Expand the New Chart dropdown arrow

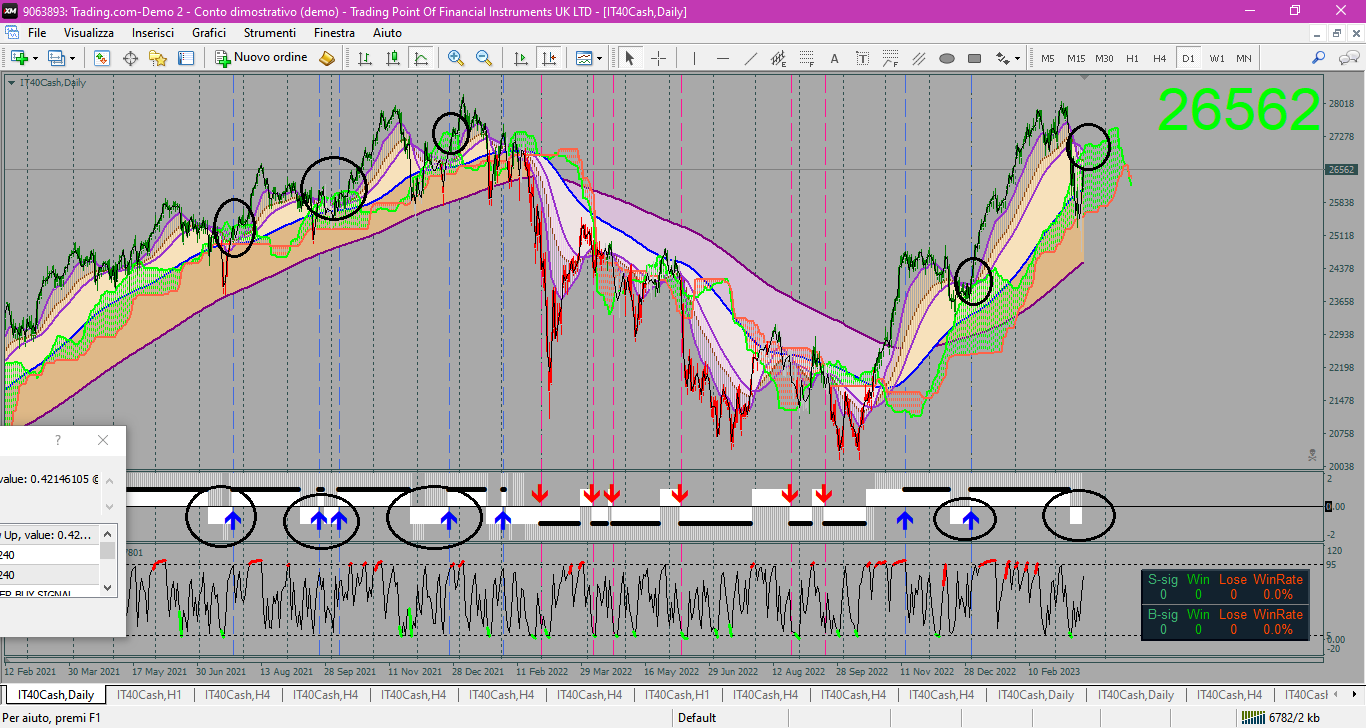coord(35,58)
